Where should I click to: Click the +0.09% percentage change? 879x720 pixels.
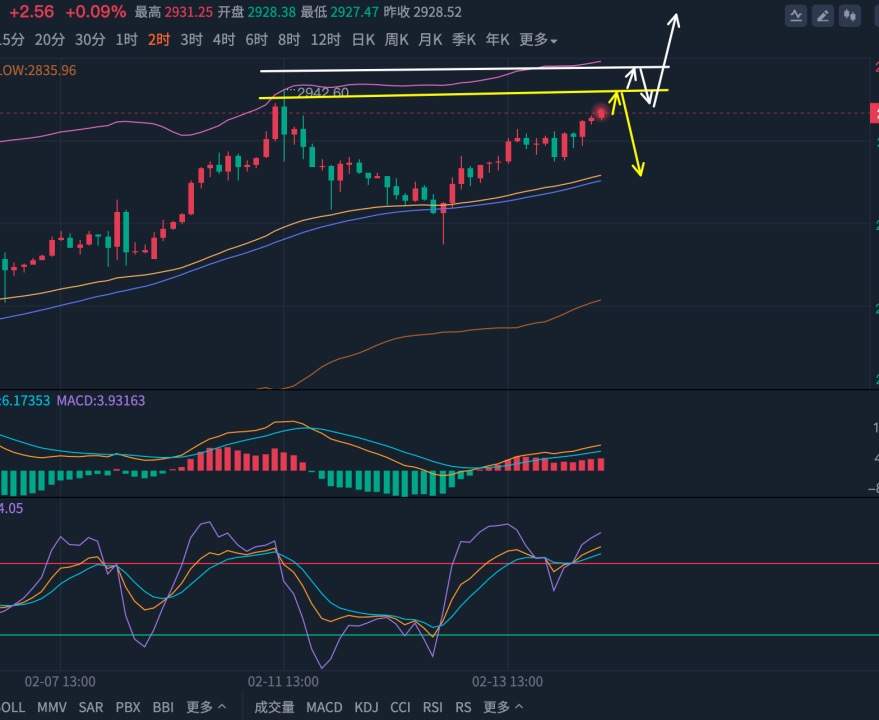(96, 12)
